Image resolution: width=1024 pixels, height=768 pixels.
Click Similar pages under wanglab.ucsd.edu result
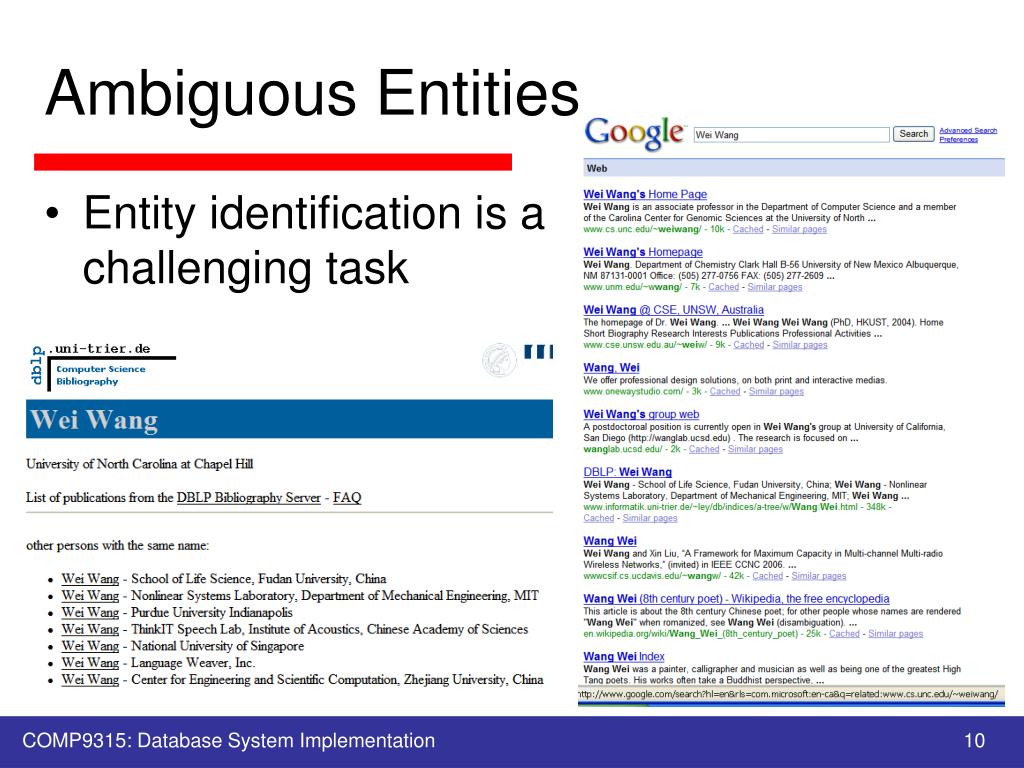(x=755, y=449)
